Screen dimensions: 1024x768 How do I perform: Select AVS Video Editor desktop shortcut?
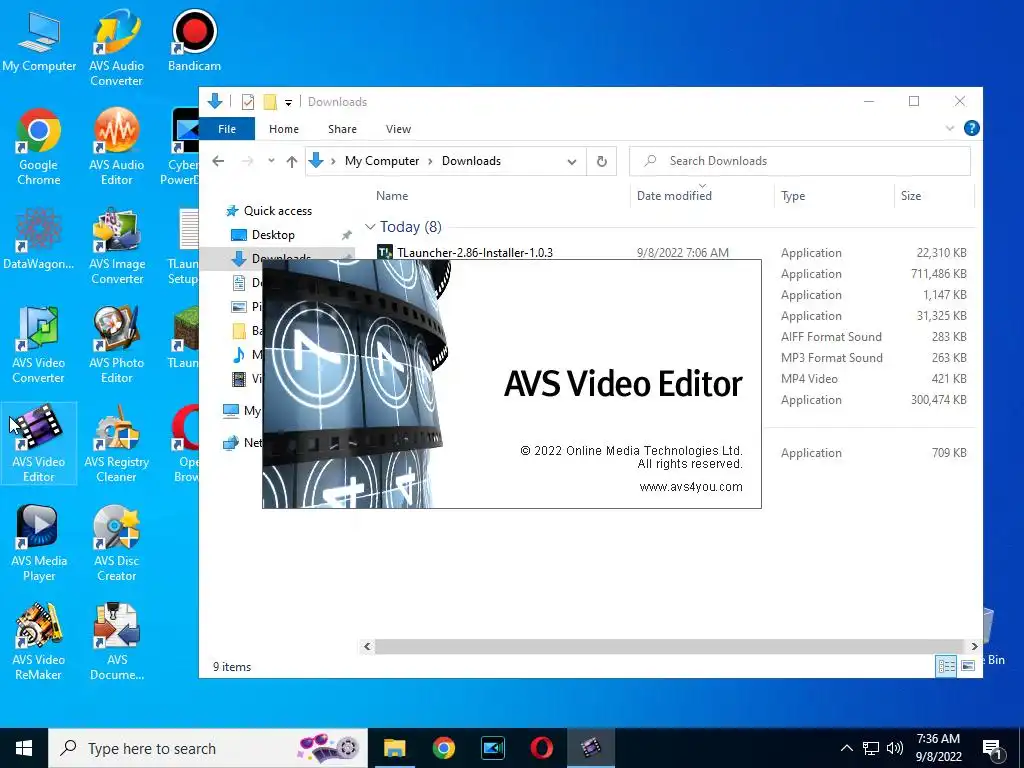coord(39,443)
